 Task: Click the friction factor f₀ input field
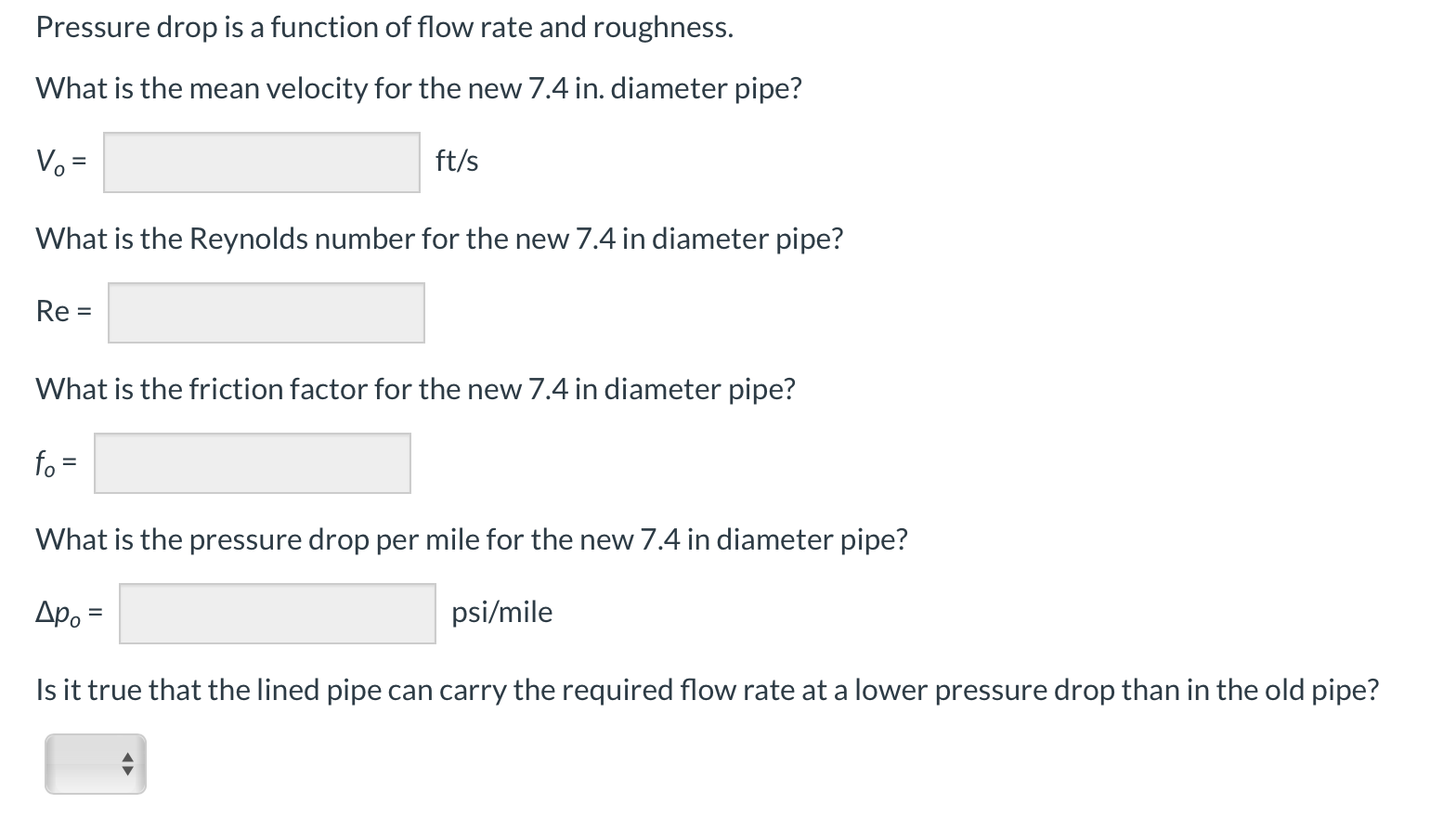251,462
